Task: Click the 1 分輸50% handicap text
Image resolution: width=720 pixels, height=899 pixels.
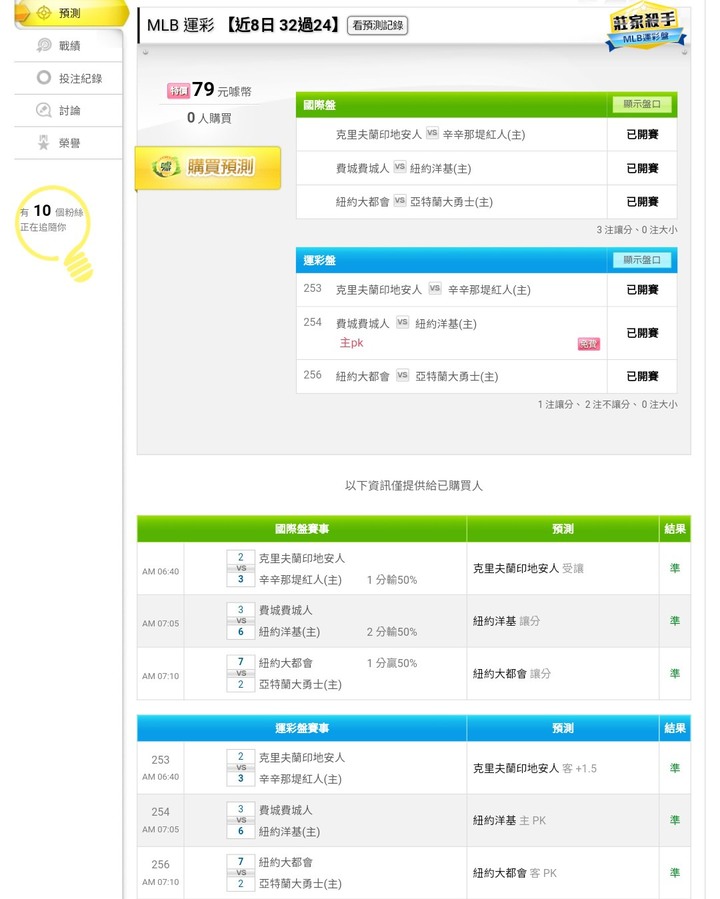Action: [x=392, y=580]
